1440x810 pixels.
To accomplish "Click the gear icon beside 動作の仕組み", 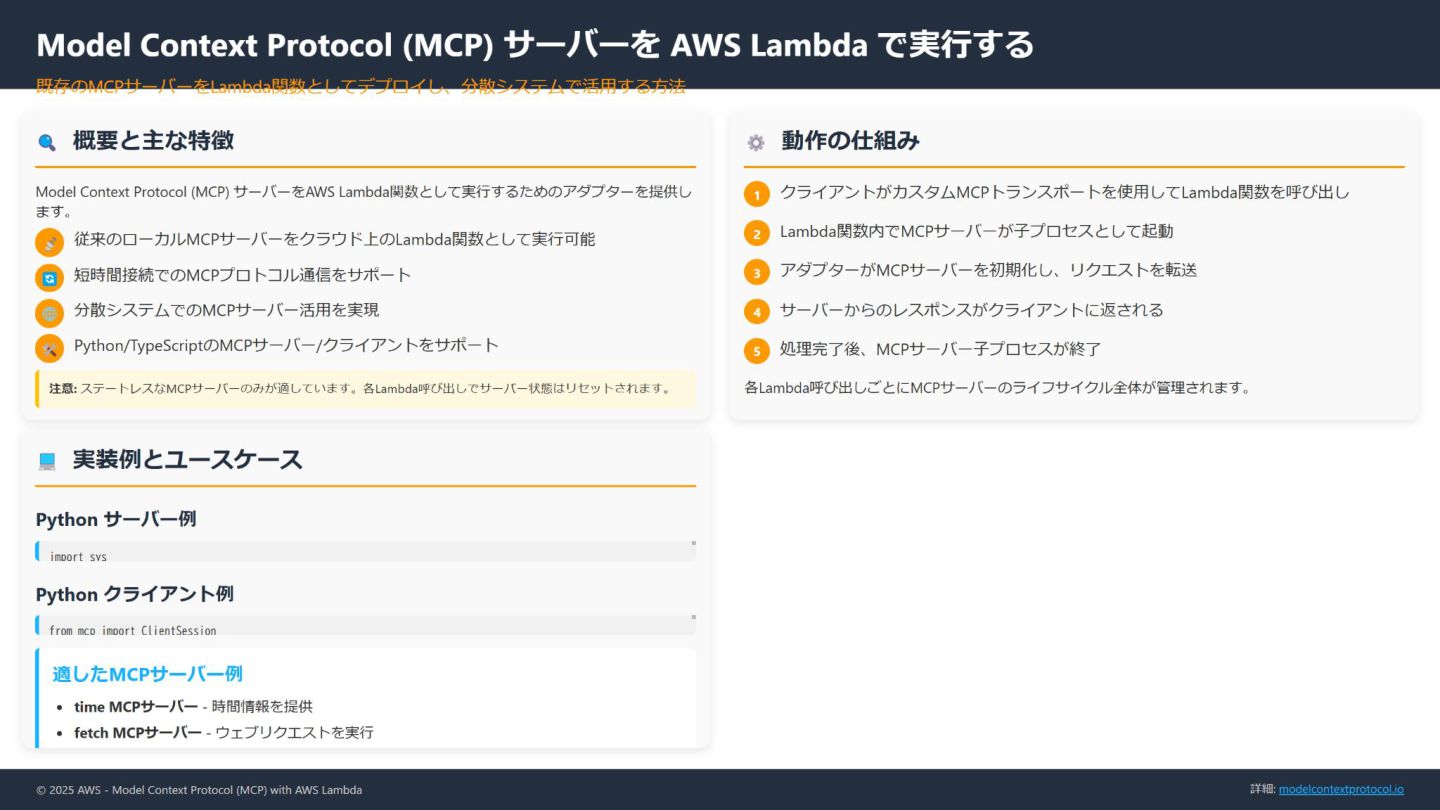I will coord(756,142).
